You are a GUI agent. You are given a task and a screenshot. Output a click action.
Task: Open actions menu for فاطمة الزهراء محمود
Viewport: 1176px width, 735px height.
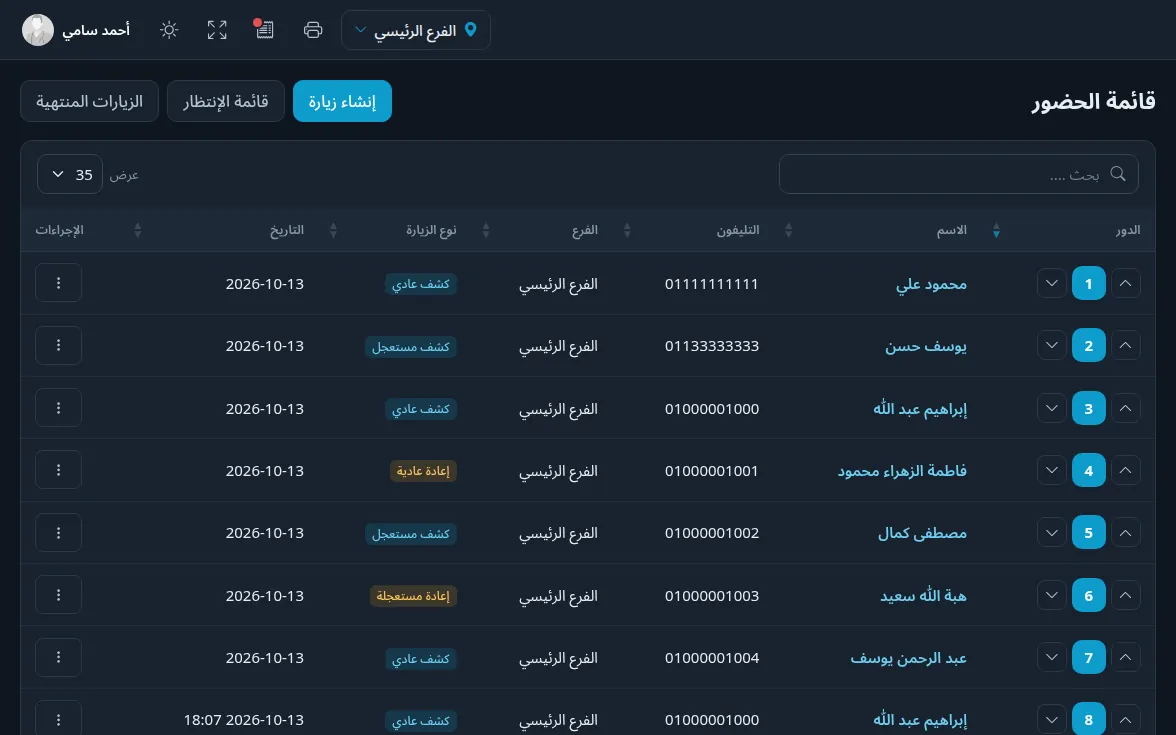click(58, 470)
